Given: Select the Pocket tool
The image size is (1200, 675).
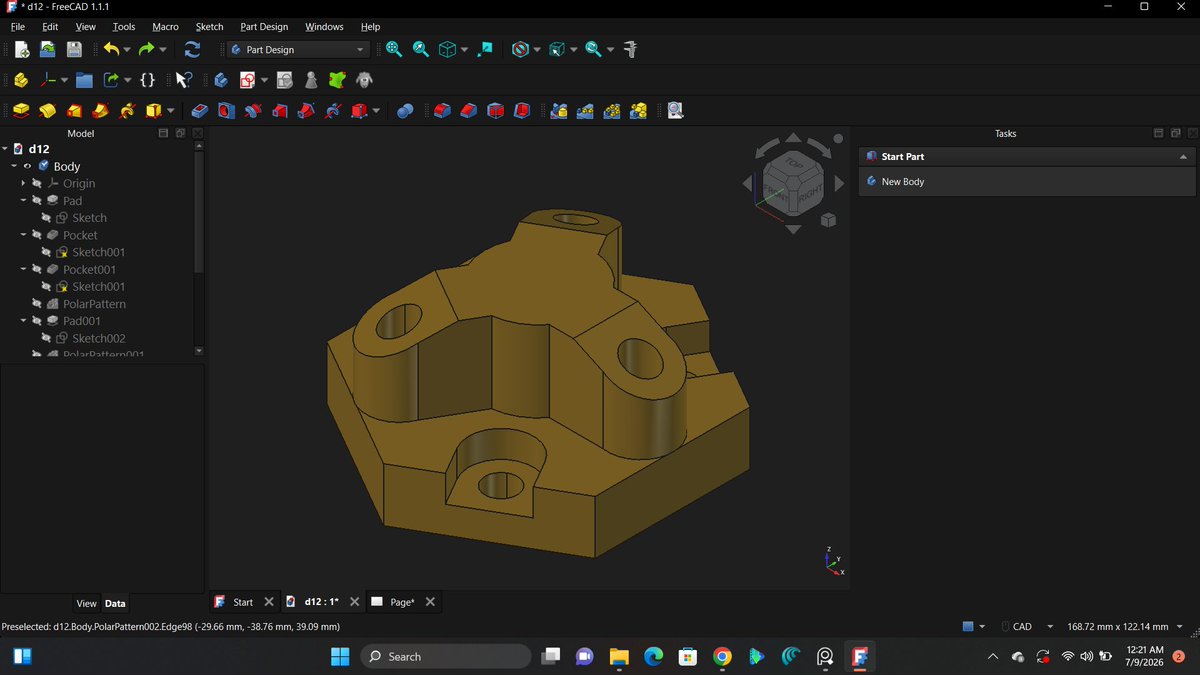Looking at the screenshot, I should coord(199,111).
